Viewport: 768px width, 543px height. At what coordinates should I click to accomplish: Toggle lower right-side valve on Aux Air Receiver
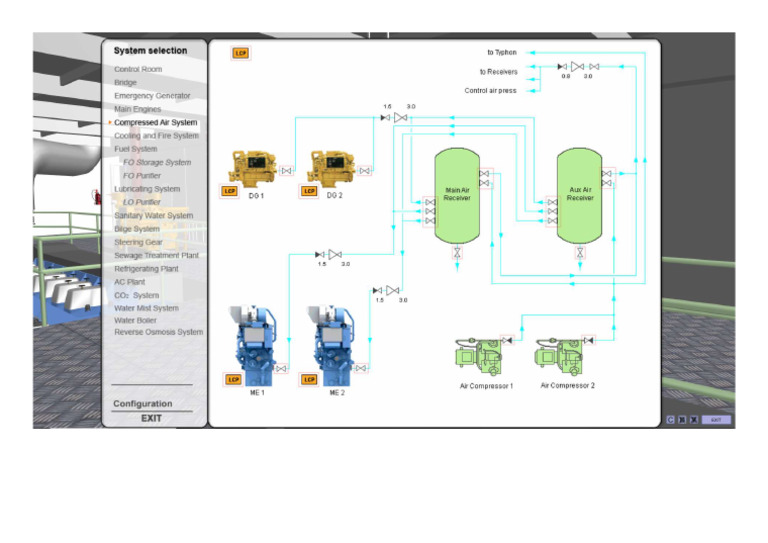point(607,183)
